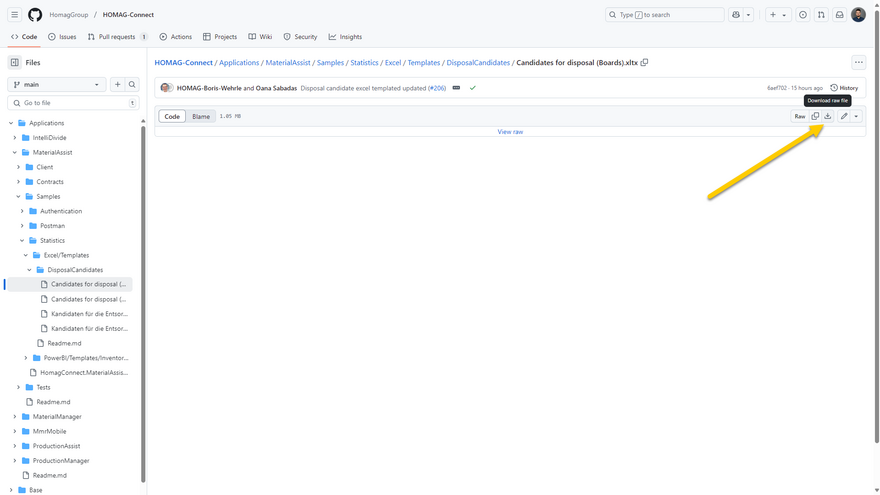Open the Copilot dropdown arrow in header

pyautogui.click(x=748, y=15)
